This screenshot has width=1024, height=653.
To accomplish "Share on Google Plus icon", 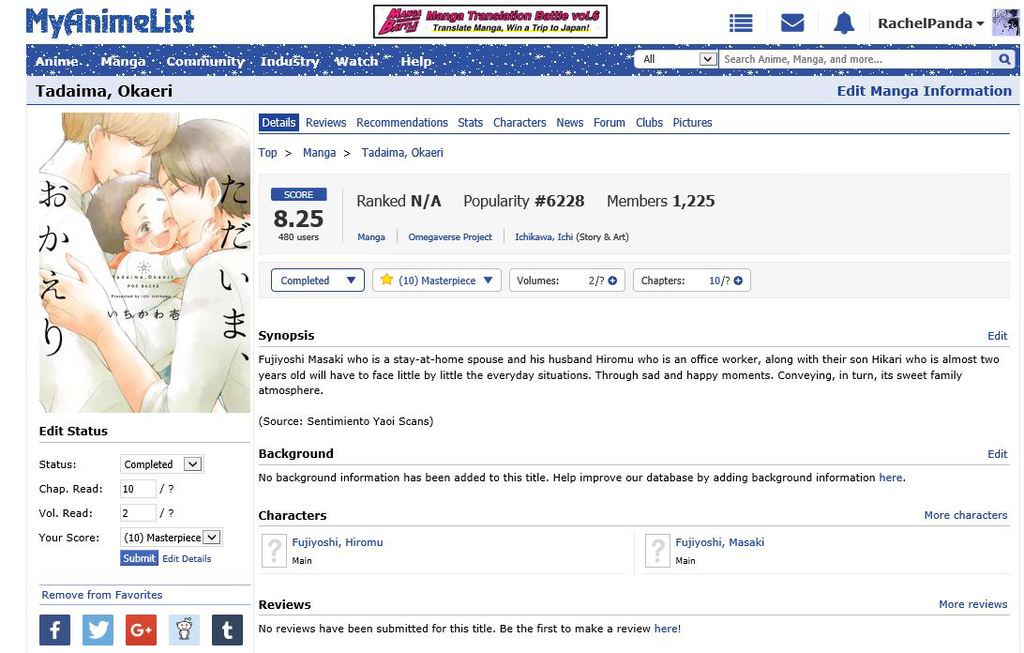I will point(141,630).
